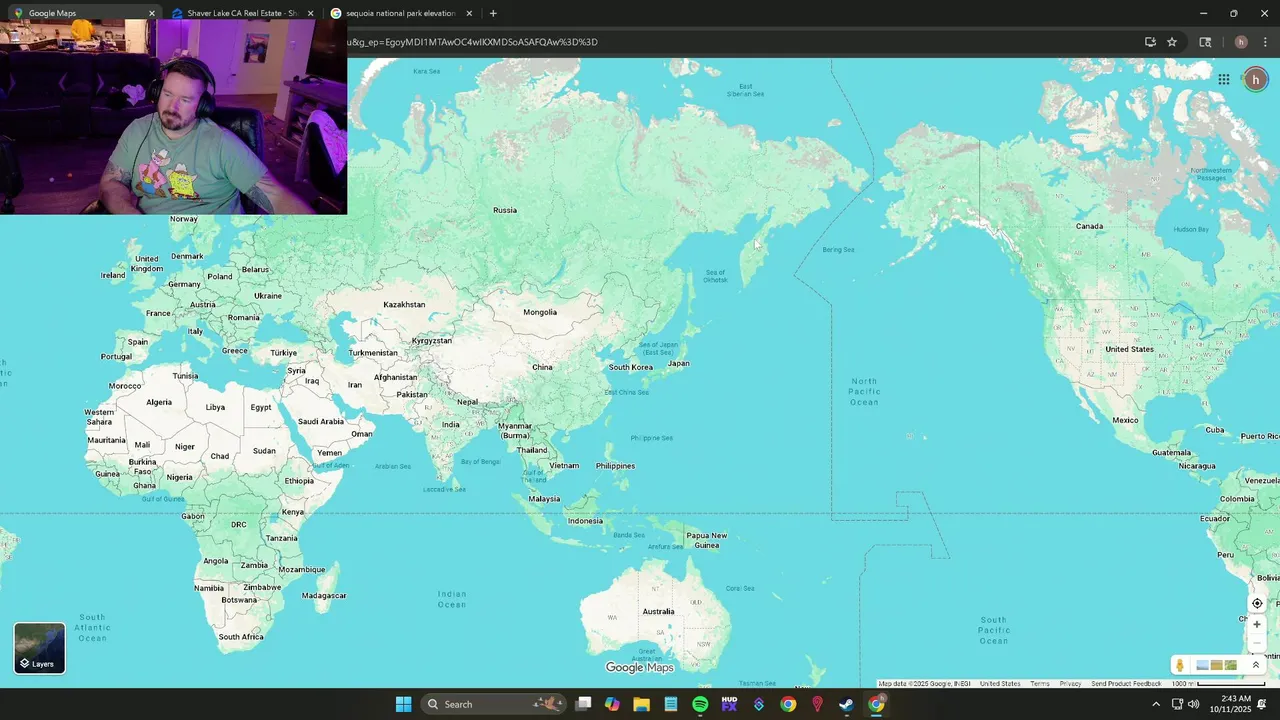
Task: Click the URL text in the address bar
Action: [x=473, y=42]
